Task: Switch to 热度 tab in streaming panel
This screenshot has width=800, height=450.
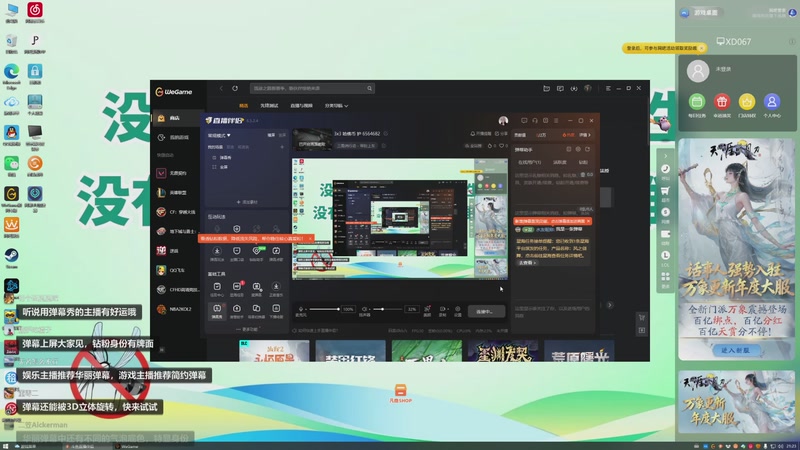Action: (x=567, y=135)
